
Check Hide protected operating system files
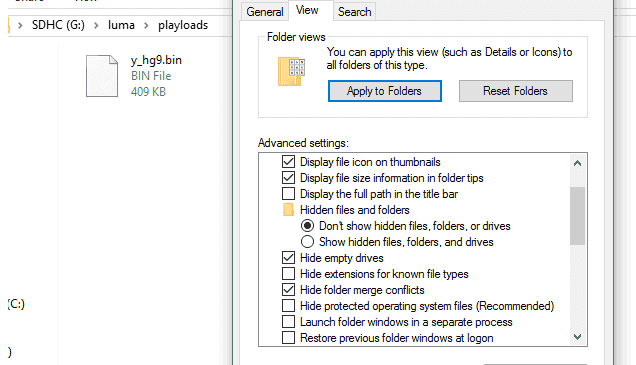pyautogui.click(x=288, y=306)
